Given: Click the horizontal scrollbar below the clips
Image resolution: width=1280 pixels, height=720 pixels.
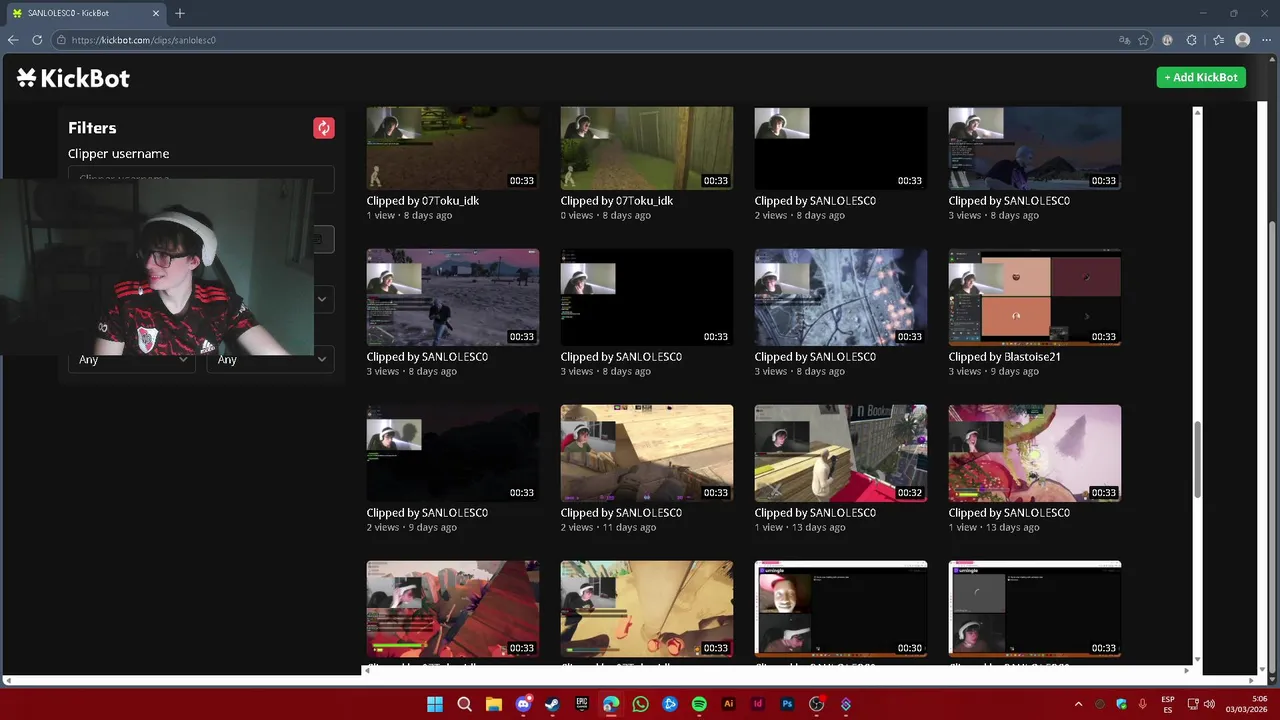Looking at the screenshot, I should pyautogui.click(x=777, y=670).
